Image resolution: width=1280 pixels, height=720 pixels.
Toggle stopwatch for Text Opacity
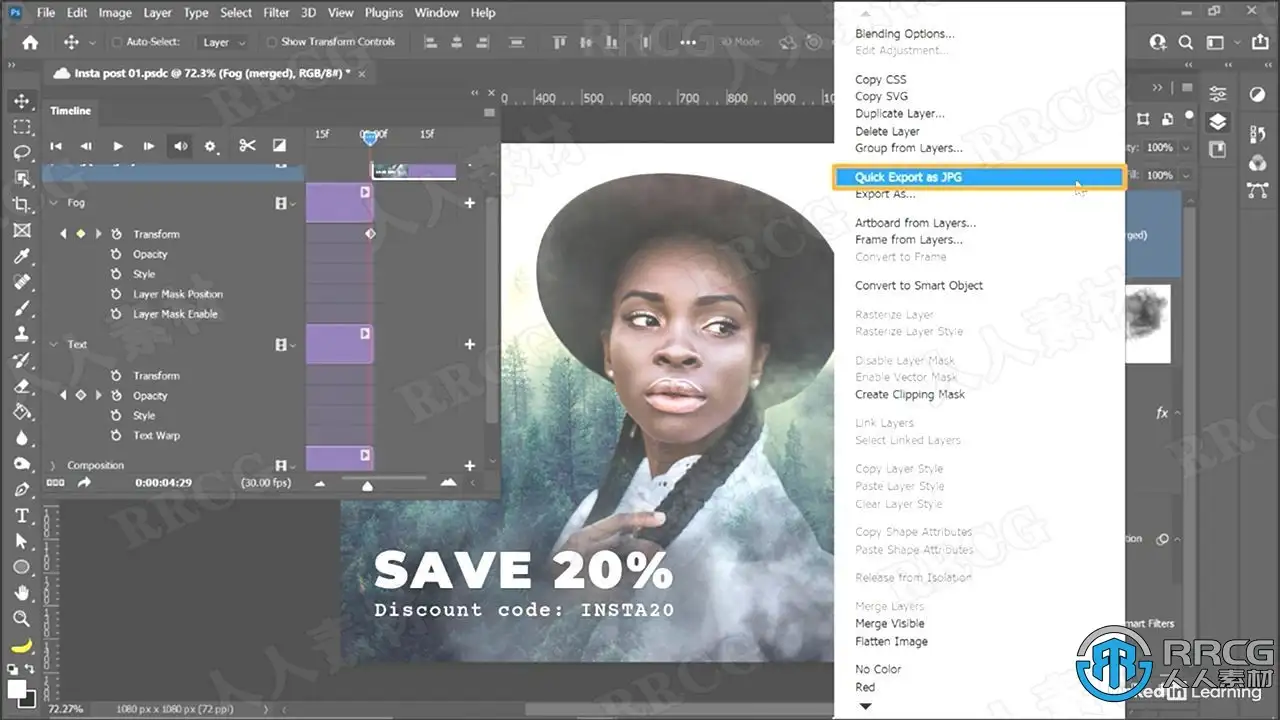116,396
